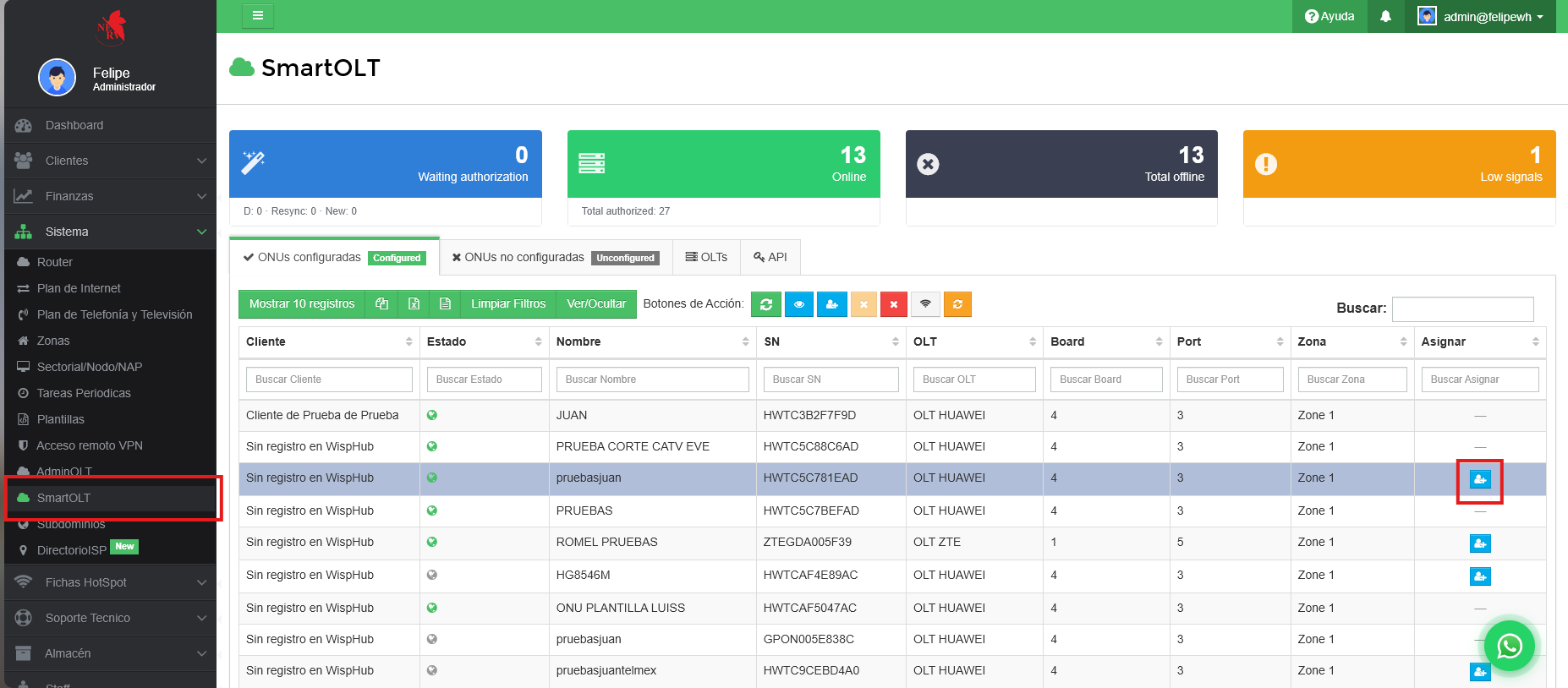The height and width of the screenshot is (688, 1568).
Task: Open the API tab
Action: coord(770,257)
